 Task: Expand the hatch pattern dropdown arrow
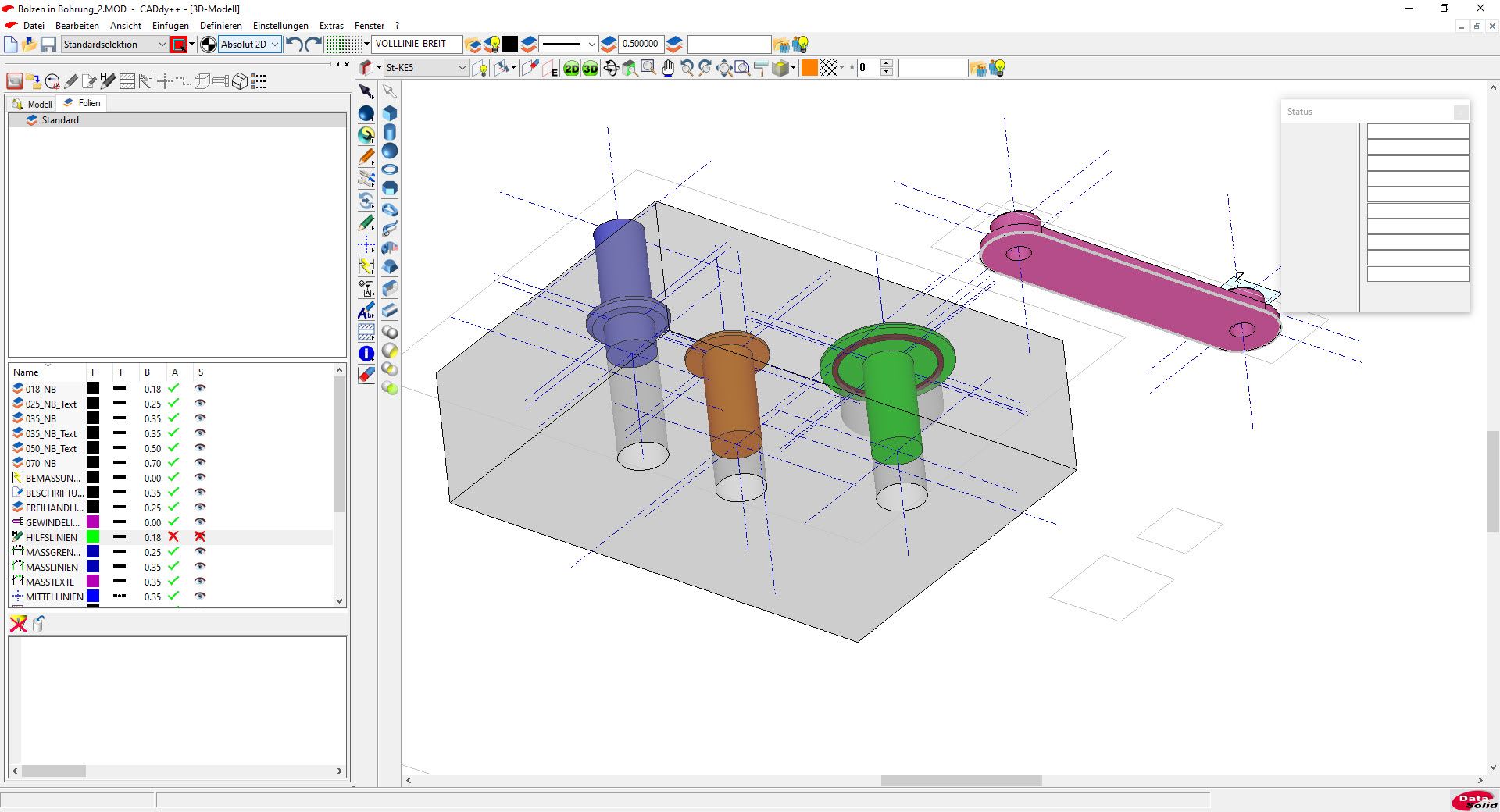coord(841,69)
